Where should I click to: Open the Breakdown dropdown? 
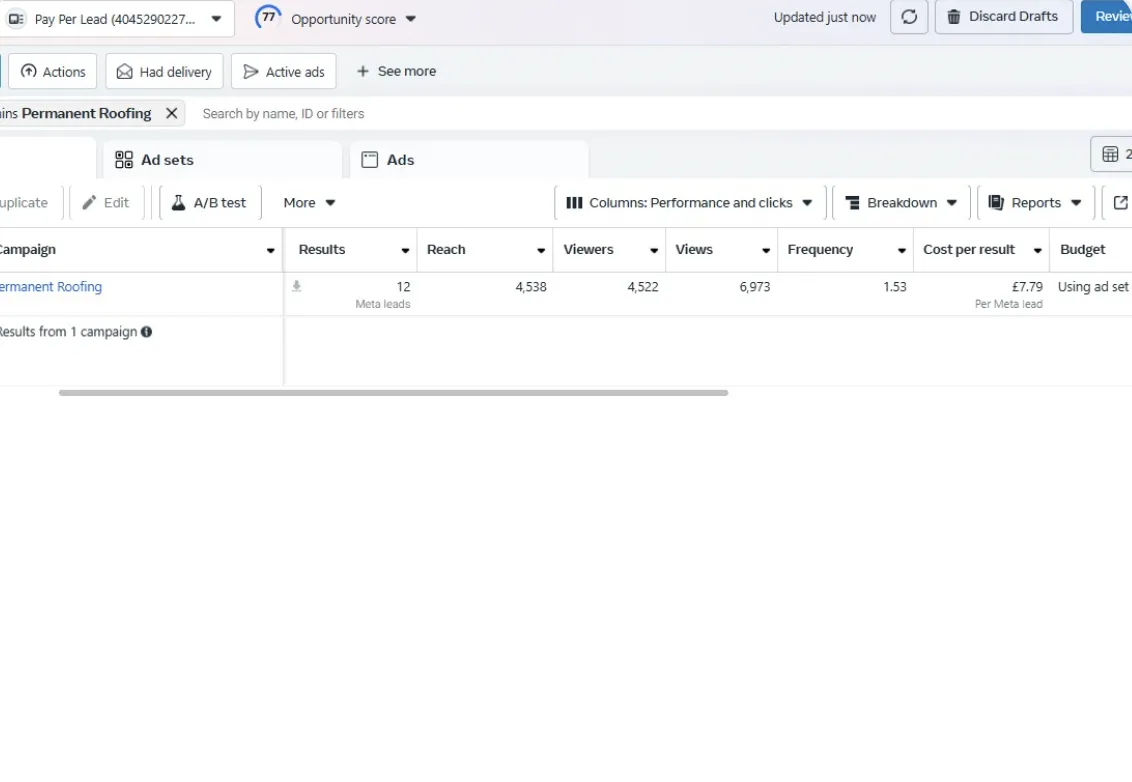click(901, 203)
